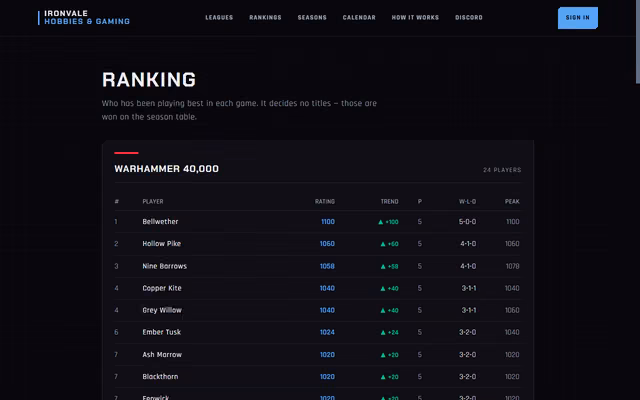Screen dimensions: 640x400
Task: Click Ember Tusk's +24 trend arrow
Action: tap(389, 333)
